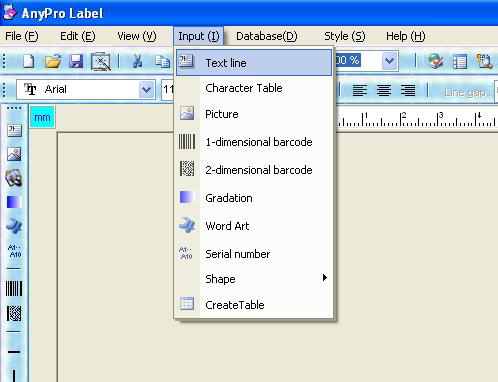Align text to the right
498x382 pixels.
tap(408, 90)
